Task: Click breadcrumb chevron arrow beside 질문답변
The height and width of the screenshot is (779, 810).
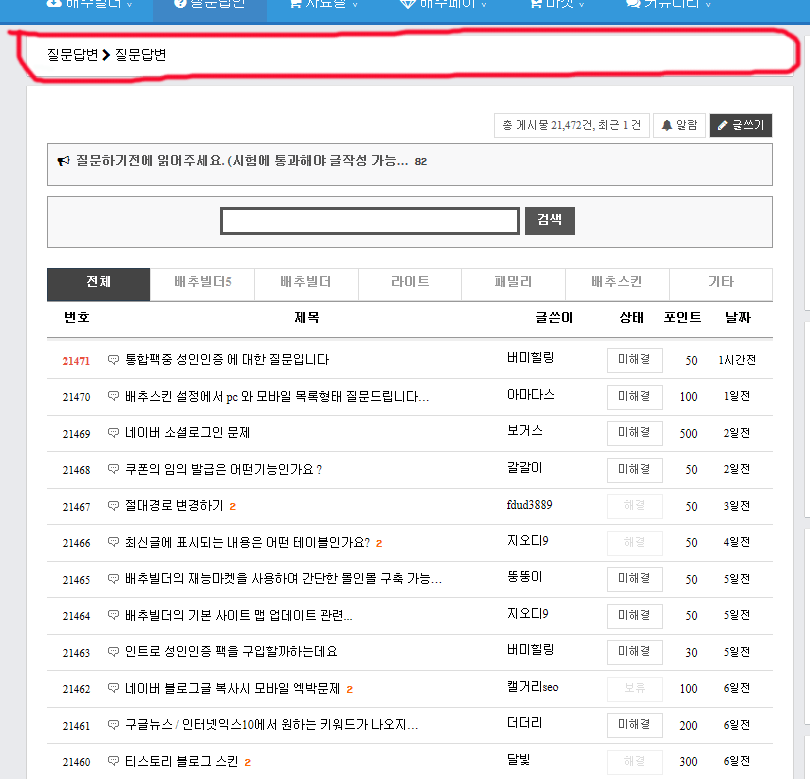Action: 106,55
